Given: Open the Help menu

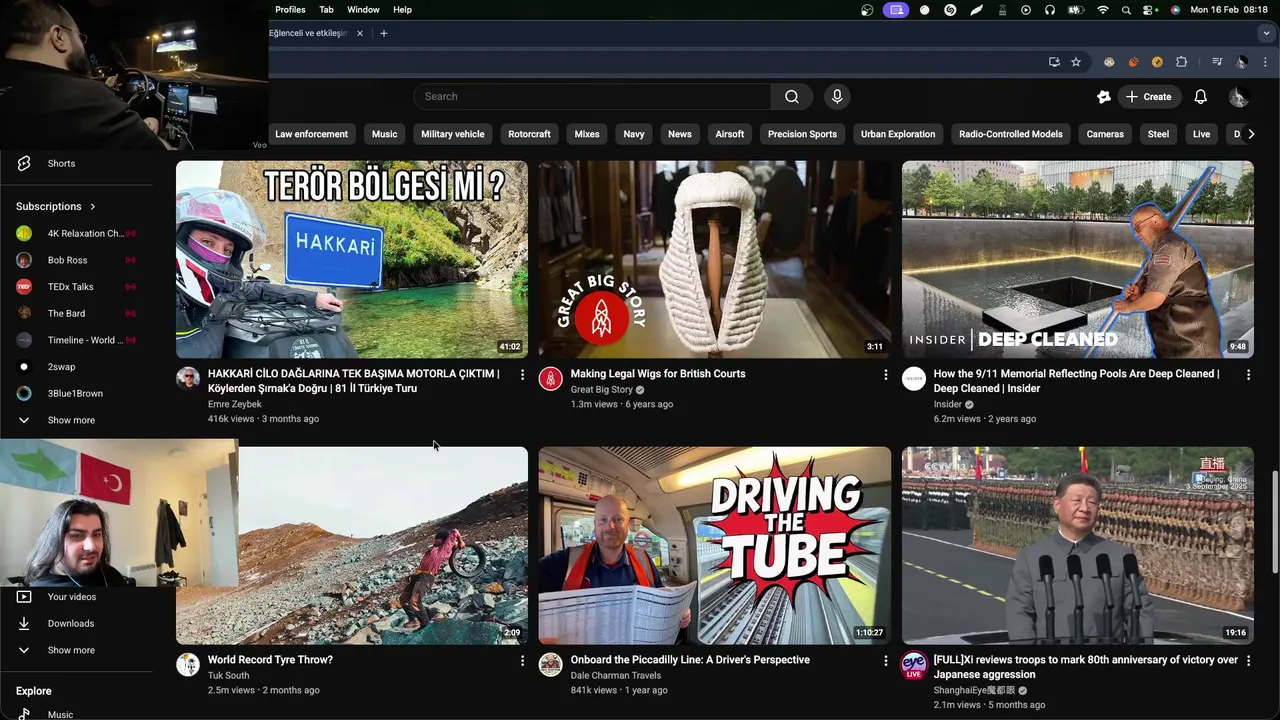Looking at the screenshot, I should (x=402, y=10).
